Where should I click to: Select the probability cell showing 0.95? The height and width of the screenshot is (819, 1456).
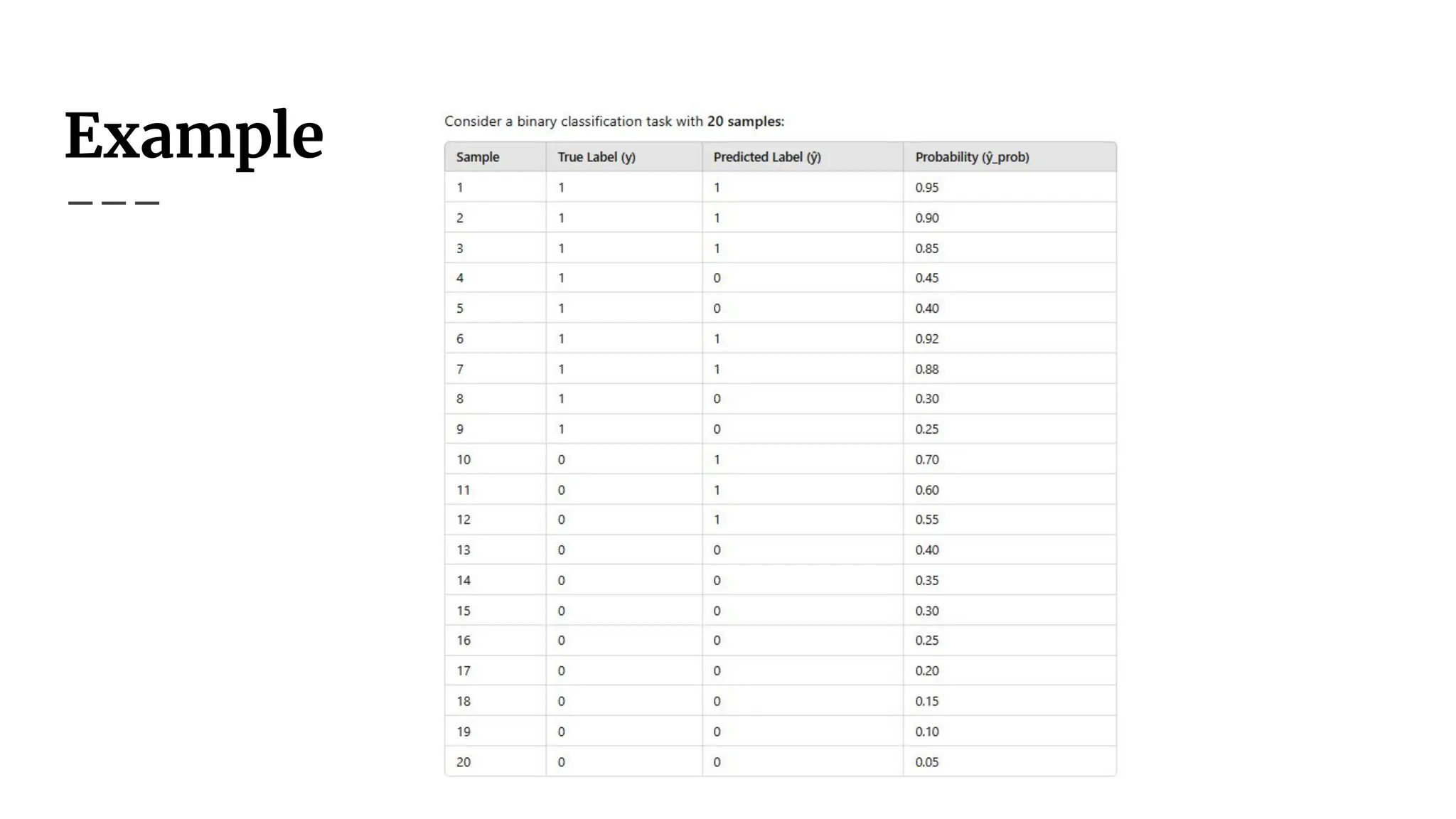pyautogui.click(x=927, y=188)
